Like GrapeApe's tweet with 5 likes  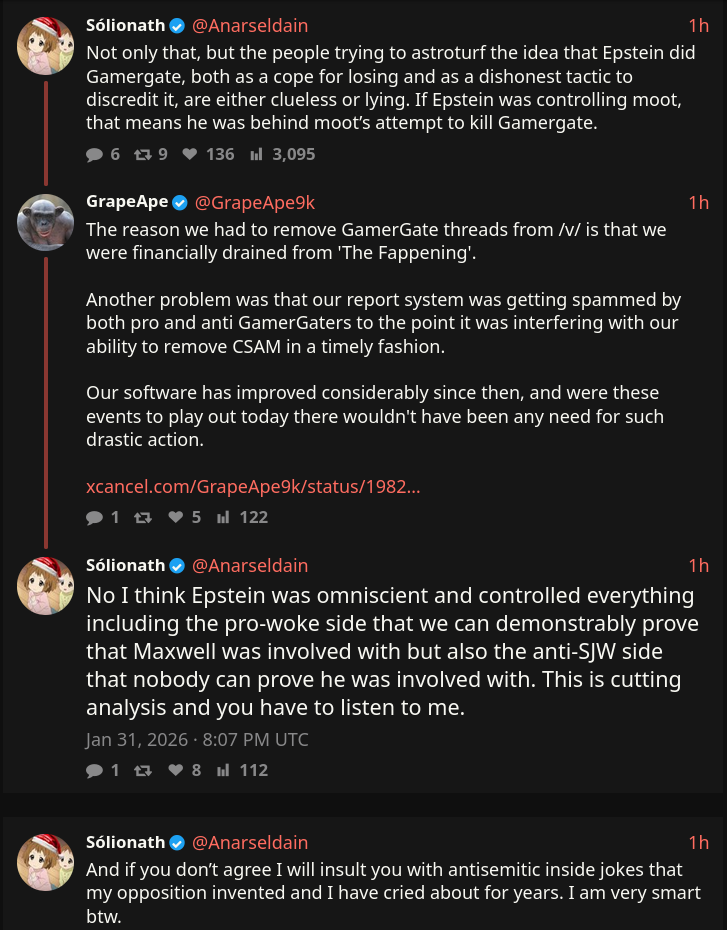tap(176, 517)
